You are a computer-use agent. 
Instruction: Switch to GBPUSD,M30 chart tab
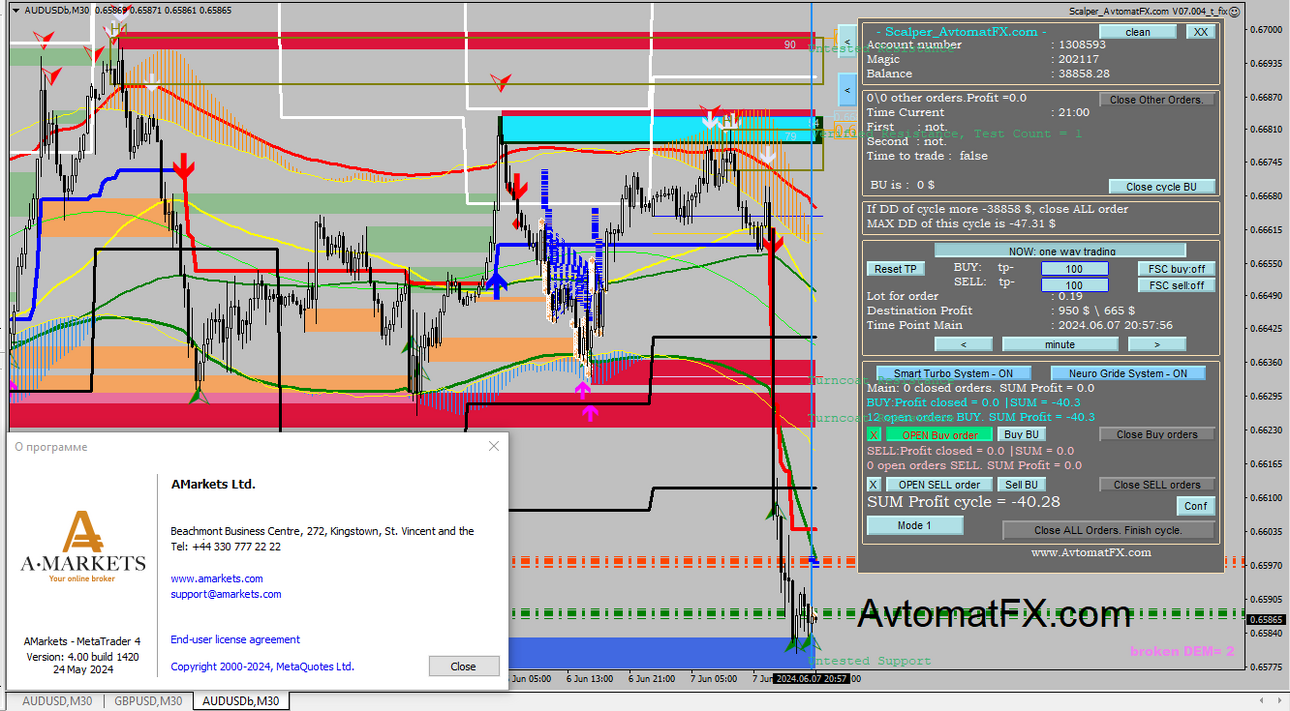tap(148, 701)
